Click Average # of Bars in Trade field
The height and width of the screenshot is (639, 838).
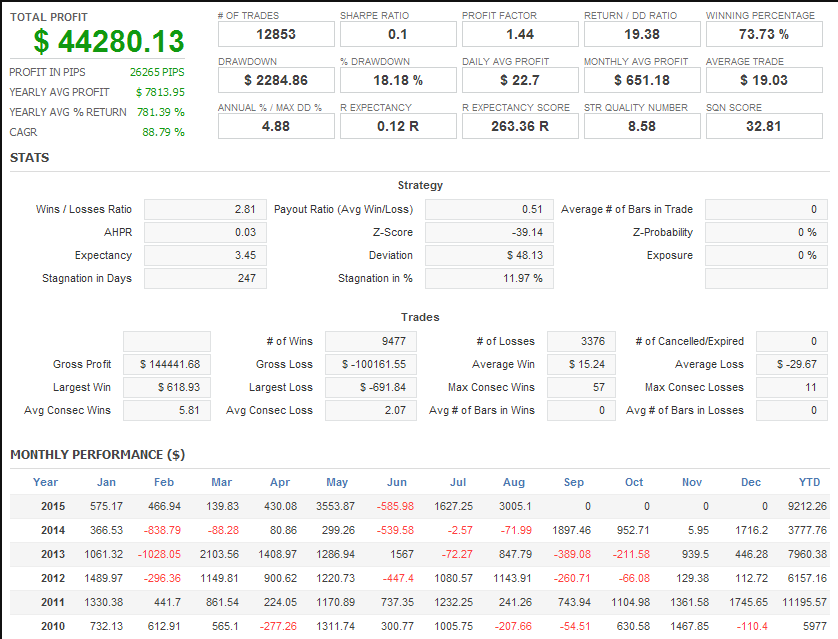coord(766,209)
